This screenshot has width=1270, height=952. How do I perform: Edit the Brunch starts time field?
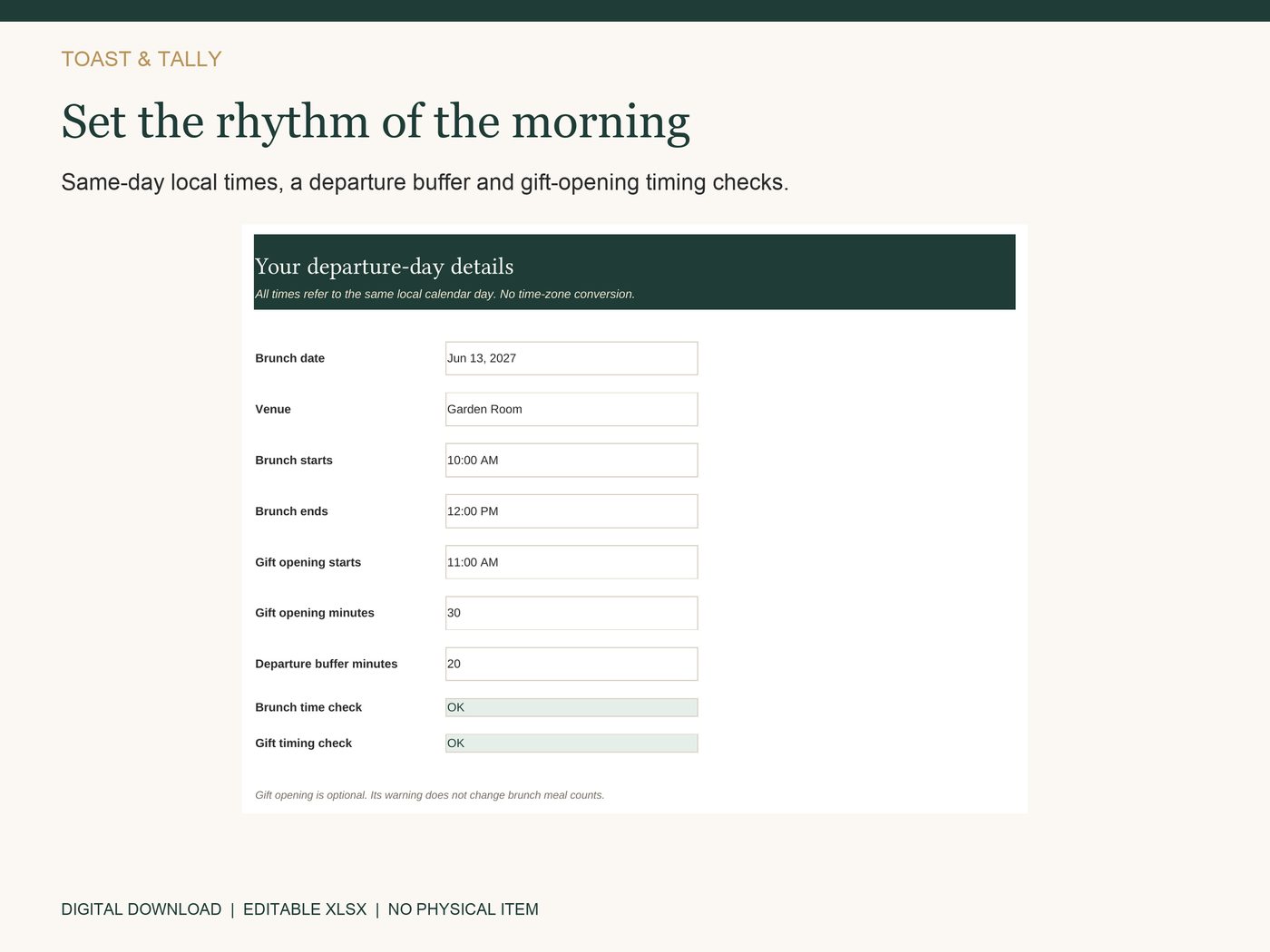pyautogui.click(x=571, y=460)
